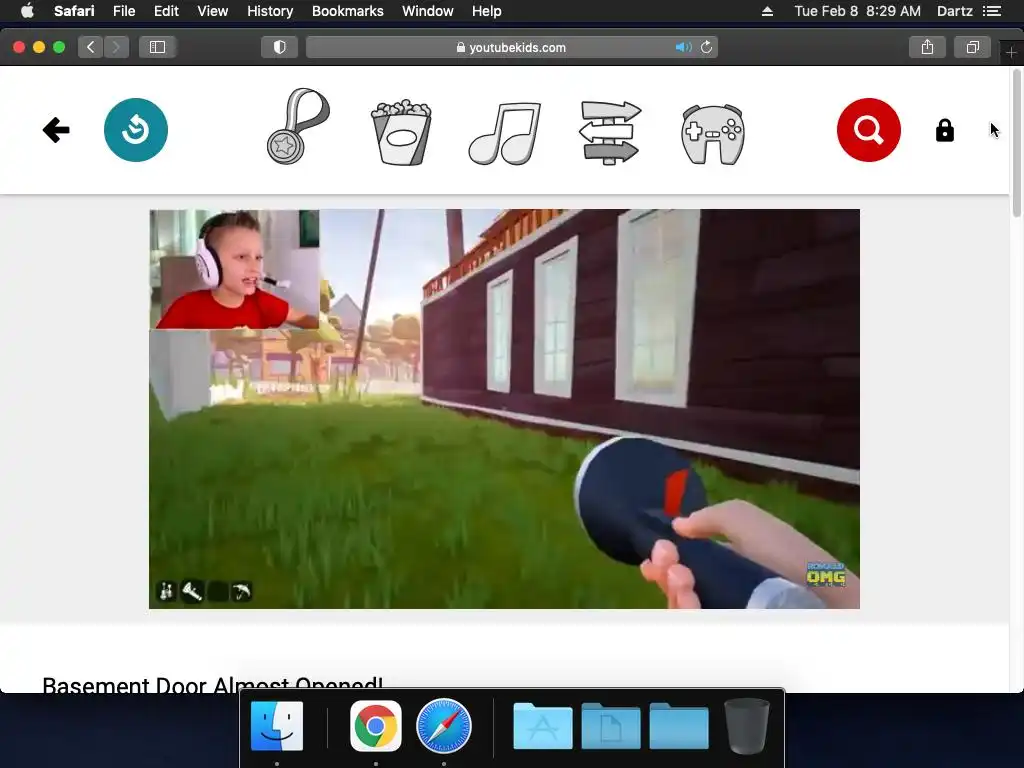Open the Apple menu
This screenshot has height=768, width=1024.
point(27,11)
